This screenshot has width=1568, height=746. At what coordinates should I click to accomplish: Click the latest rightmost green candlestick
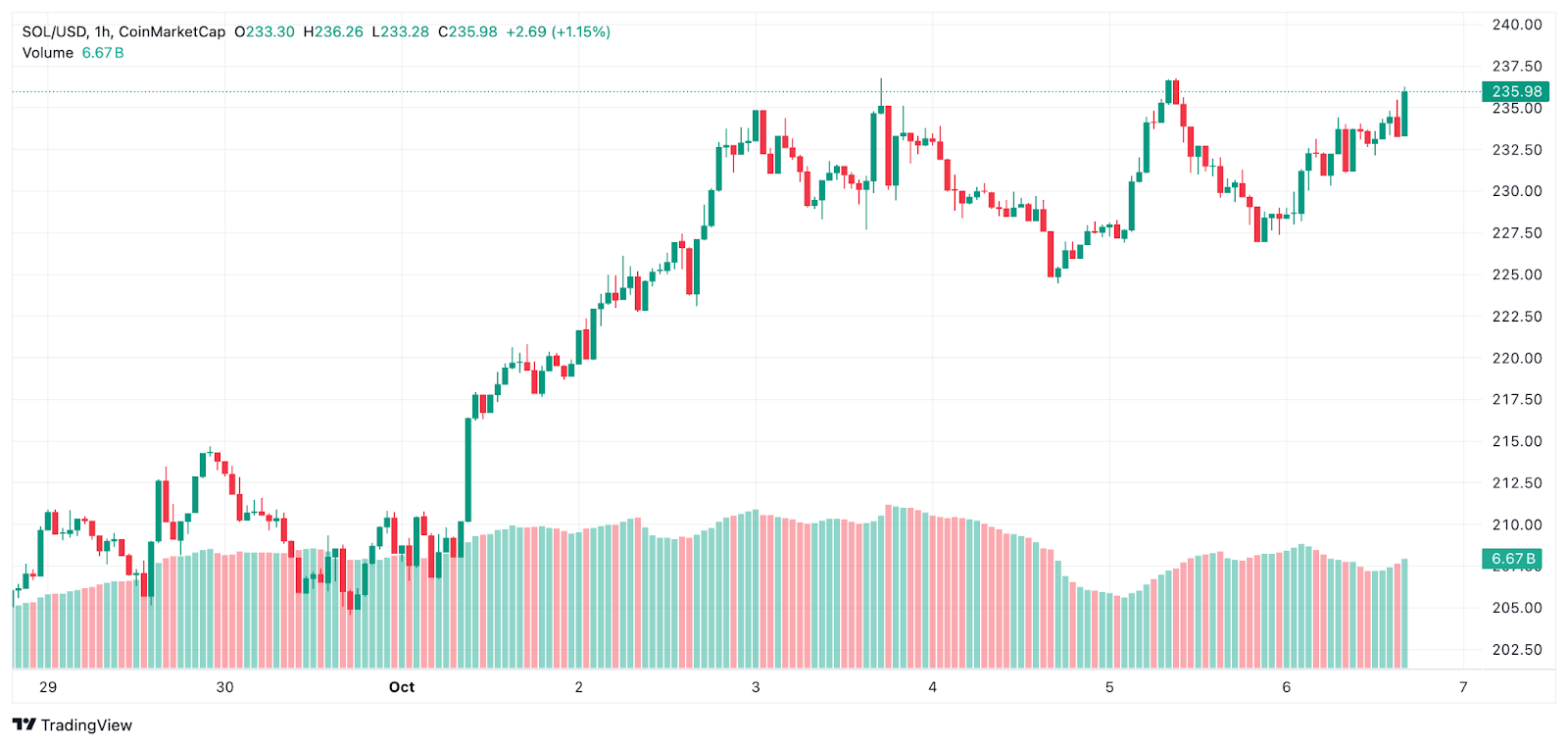(1405, 113)
